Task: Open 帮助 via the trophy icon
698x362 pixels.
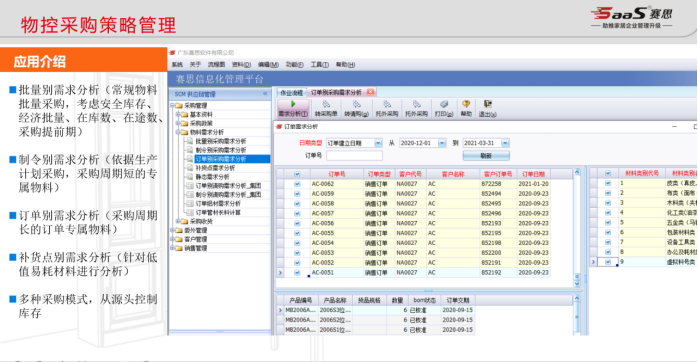Action: pos(466,108)
